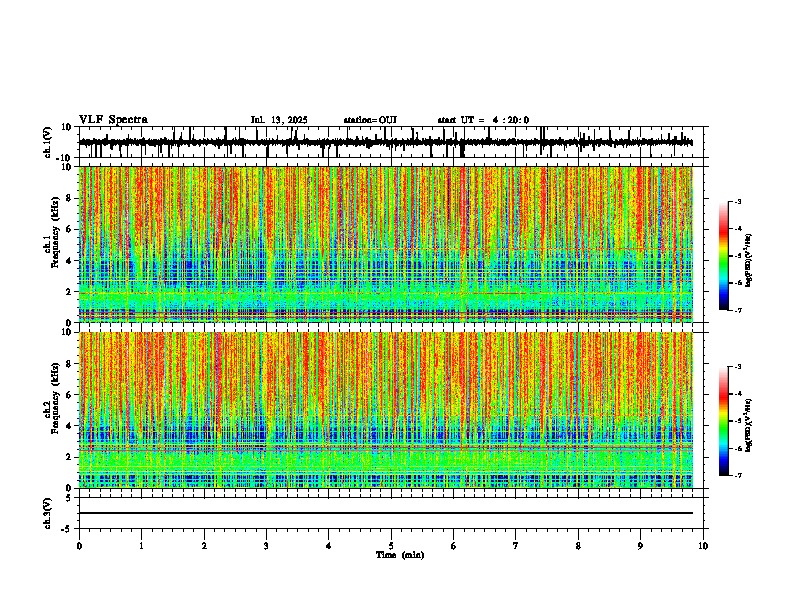This screenshot has width=792, height=612.
Task: Click the "Time (min)" axis title
Action: pos(400,555)
